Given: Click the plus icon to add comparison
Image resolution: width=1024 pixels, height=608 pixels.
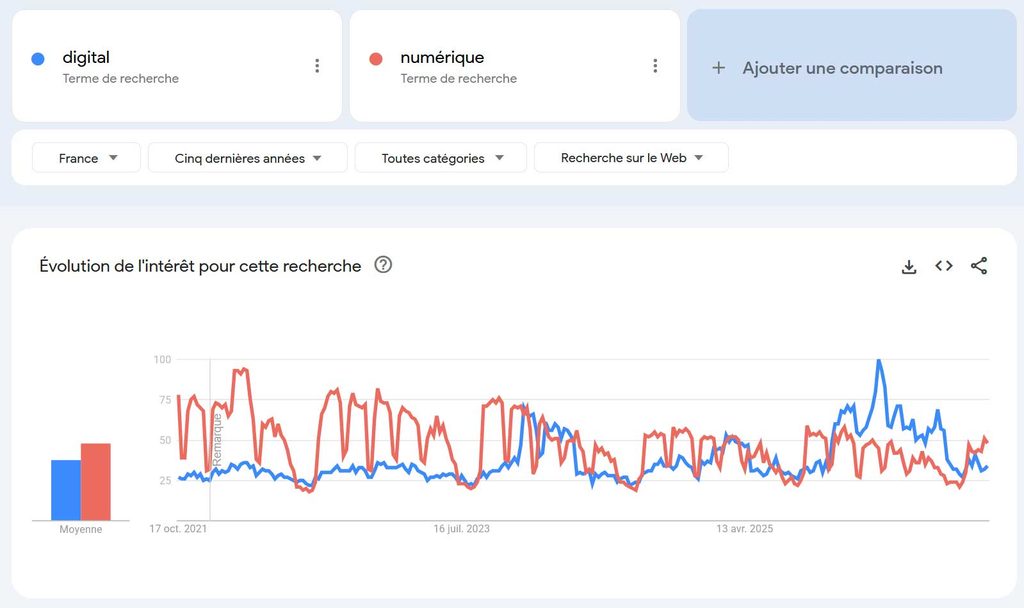Looking at the screenshot, I should (x=718, y=68).
